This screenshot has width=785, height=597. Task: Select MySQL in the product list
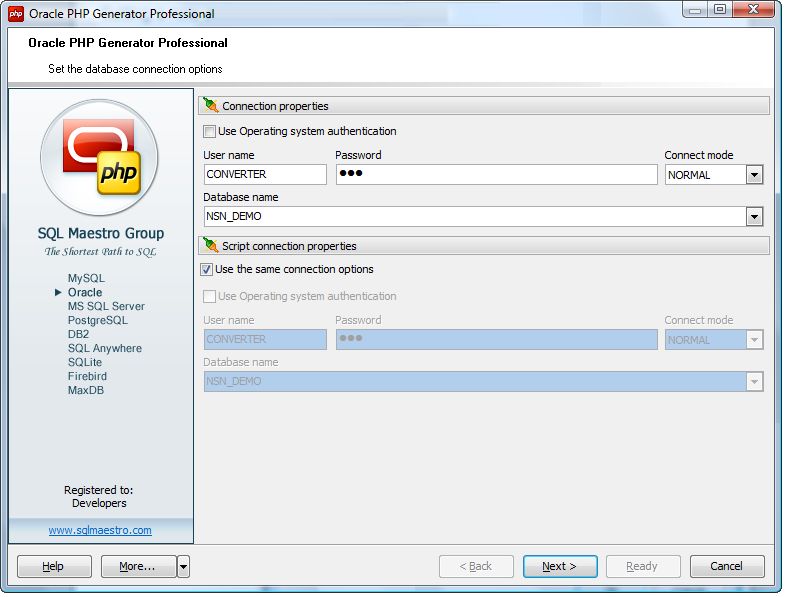click(86, 278)
